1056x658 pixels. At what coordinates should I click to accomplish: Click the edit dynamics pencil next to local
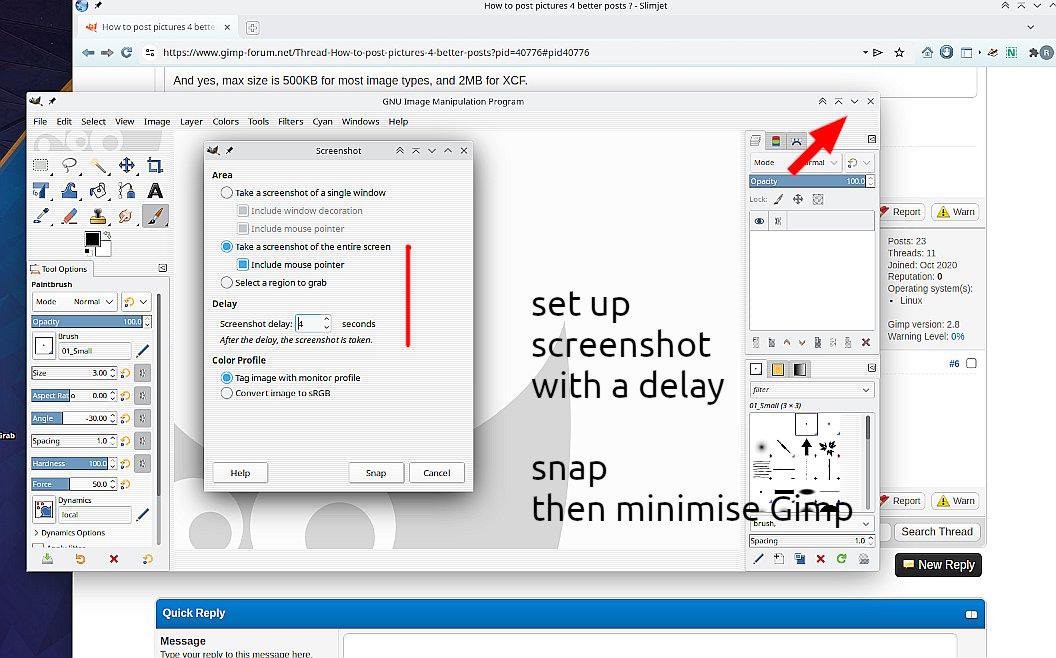(143, 515)
